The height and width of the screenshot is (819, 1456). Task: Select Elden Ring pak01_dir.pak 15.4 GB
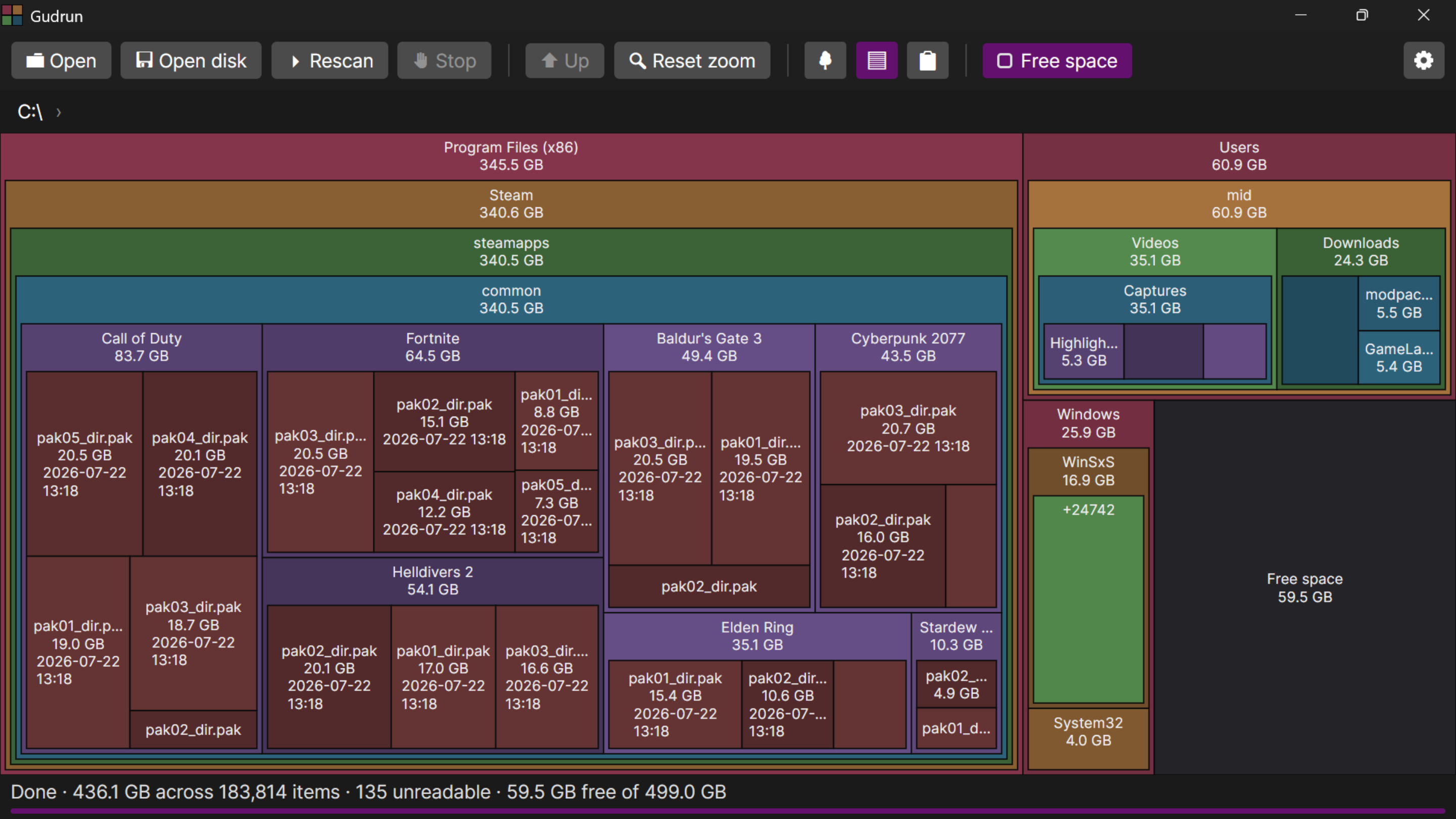tap(675, 704)
